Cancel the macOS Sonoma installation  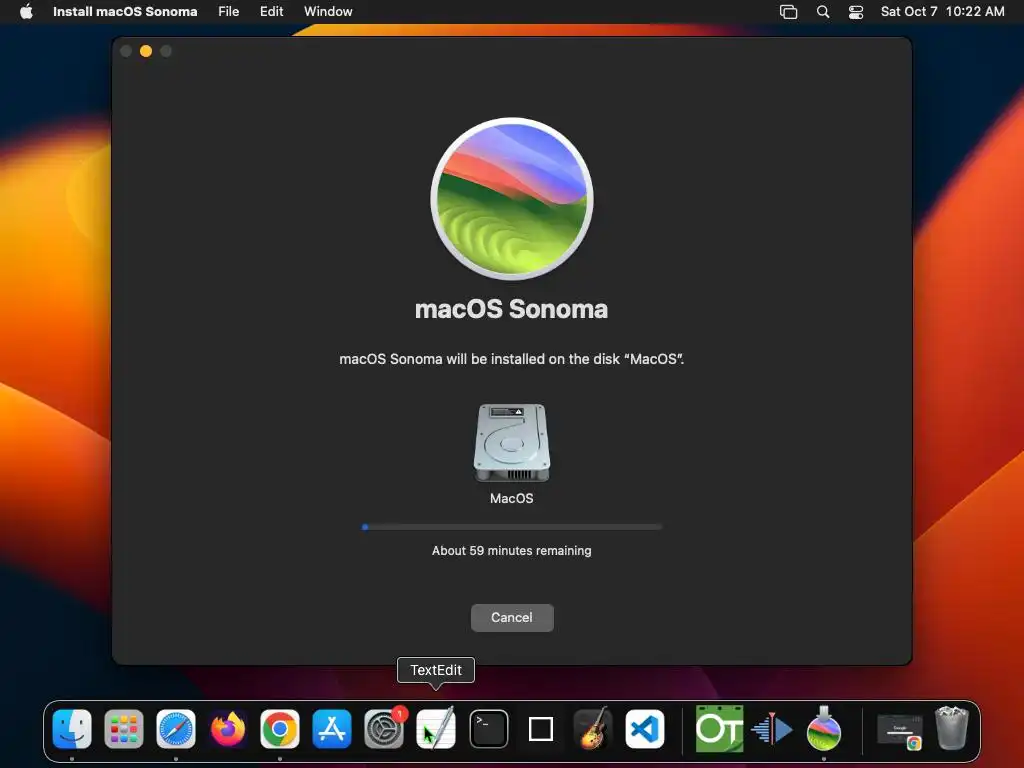click(512, 618)
